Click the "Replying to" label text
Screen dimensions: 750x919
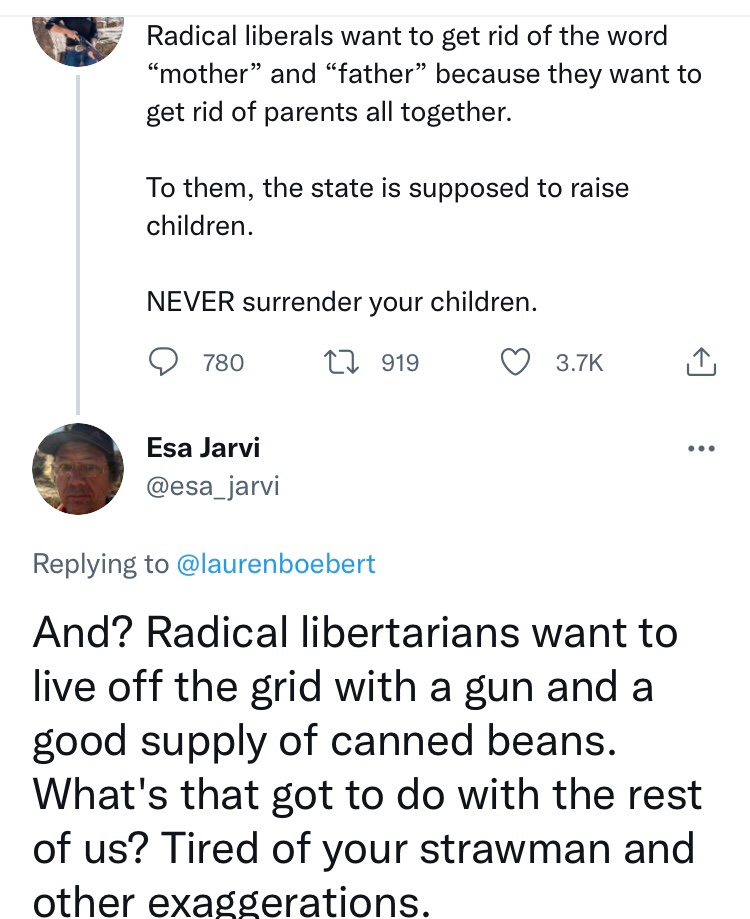tap(101, 563)
